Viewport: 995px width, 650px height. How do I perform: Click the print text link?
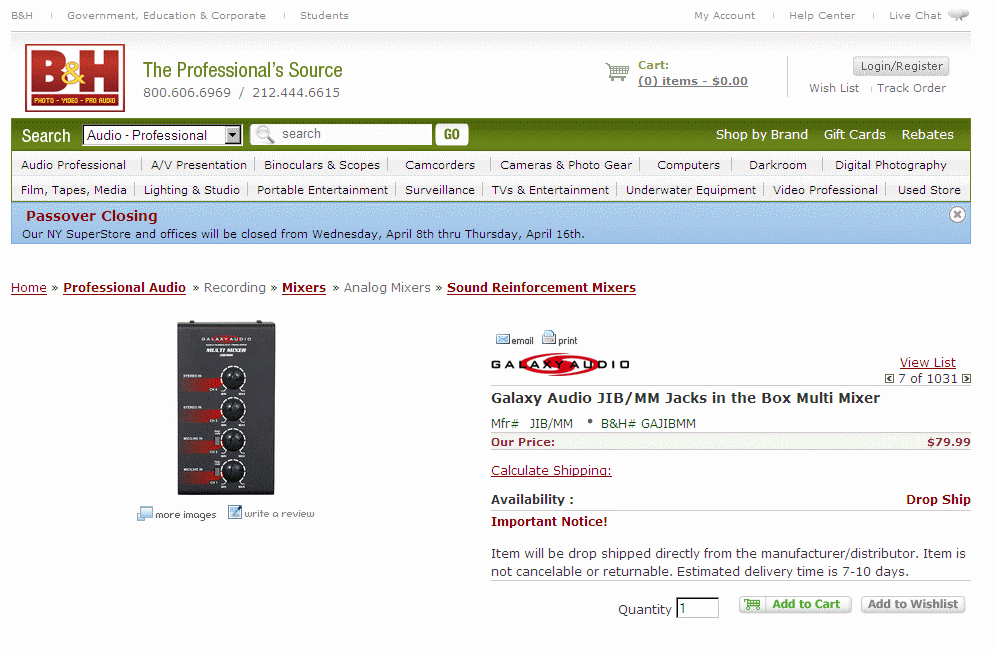click(x=568, y=341)
